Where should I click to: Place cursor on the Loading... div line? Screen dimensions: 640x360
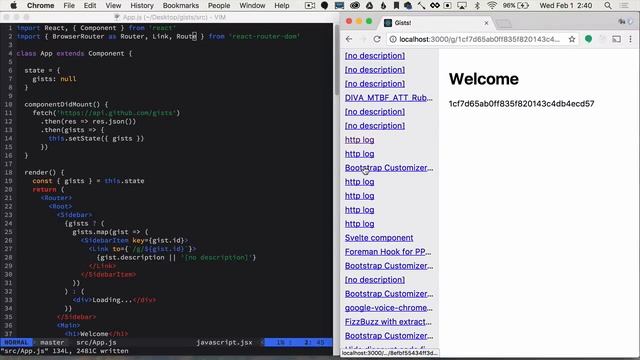(x=114, y=300)
